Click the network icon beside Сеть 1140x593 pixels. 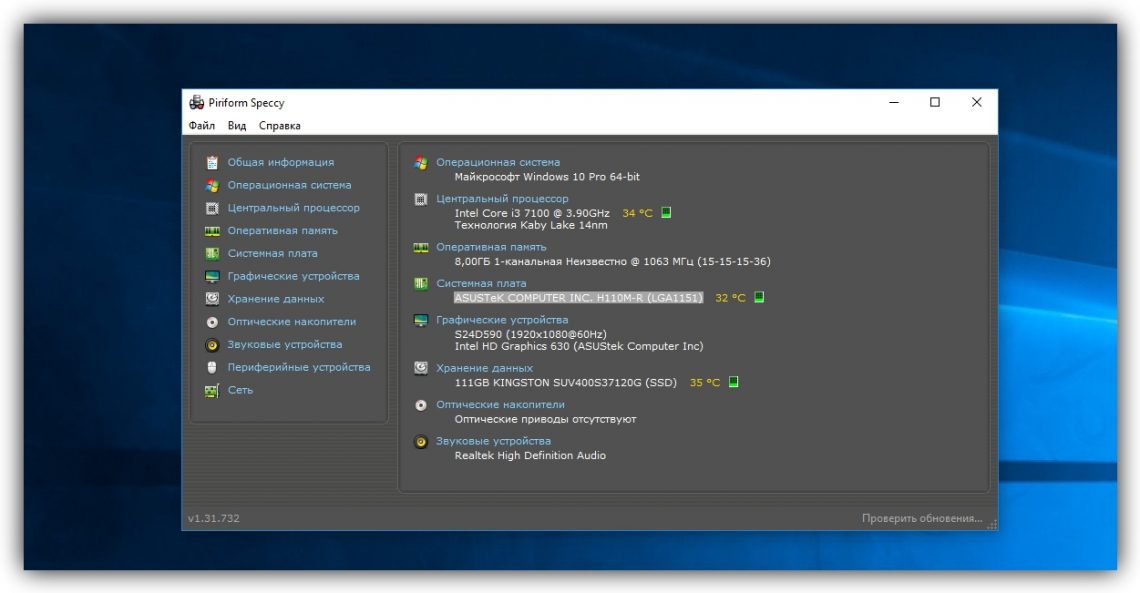coord(212,390)
